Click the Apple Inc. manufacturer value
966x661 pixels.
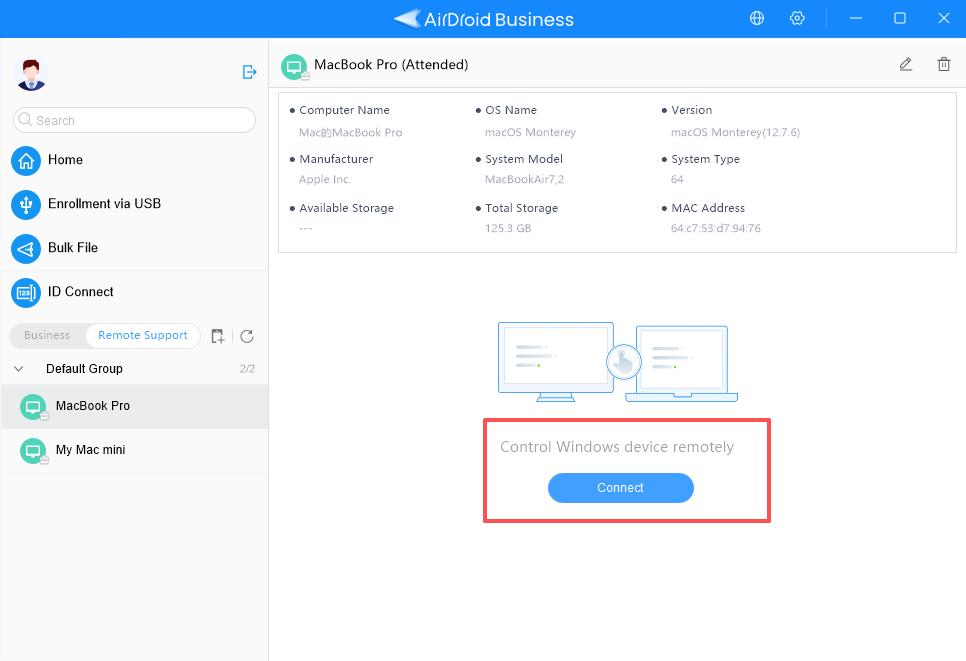coord(325,179)
